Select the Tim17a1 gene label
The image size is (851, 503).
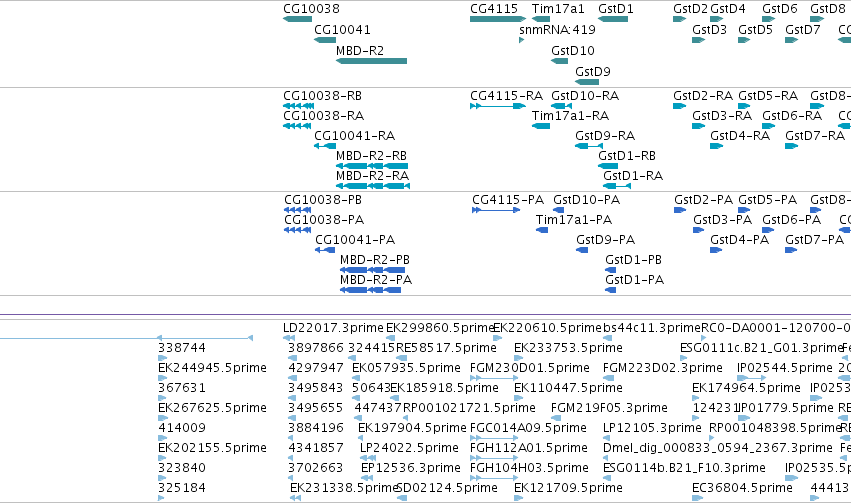(558, 9)
